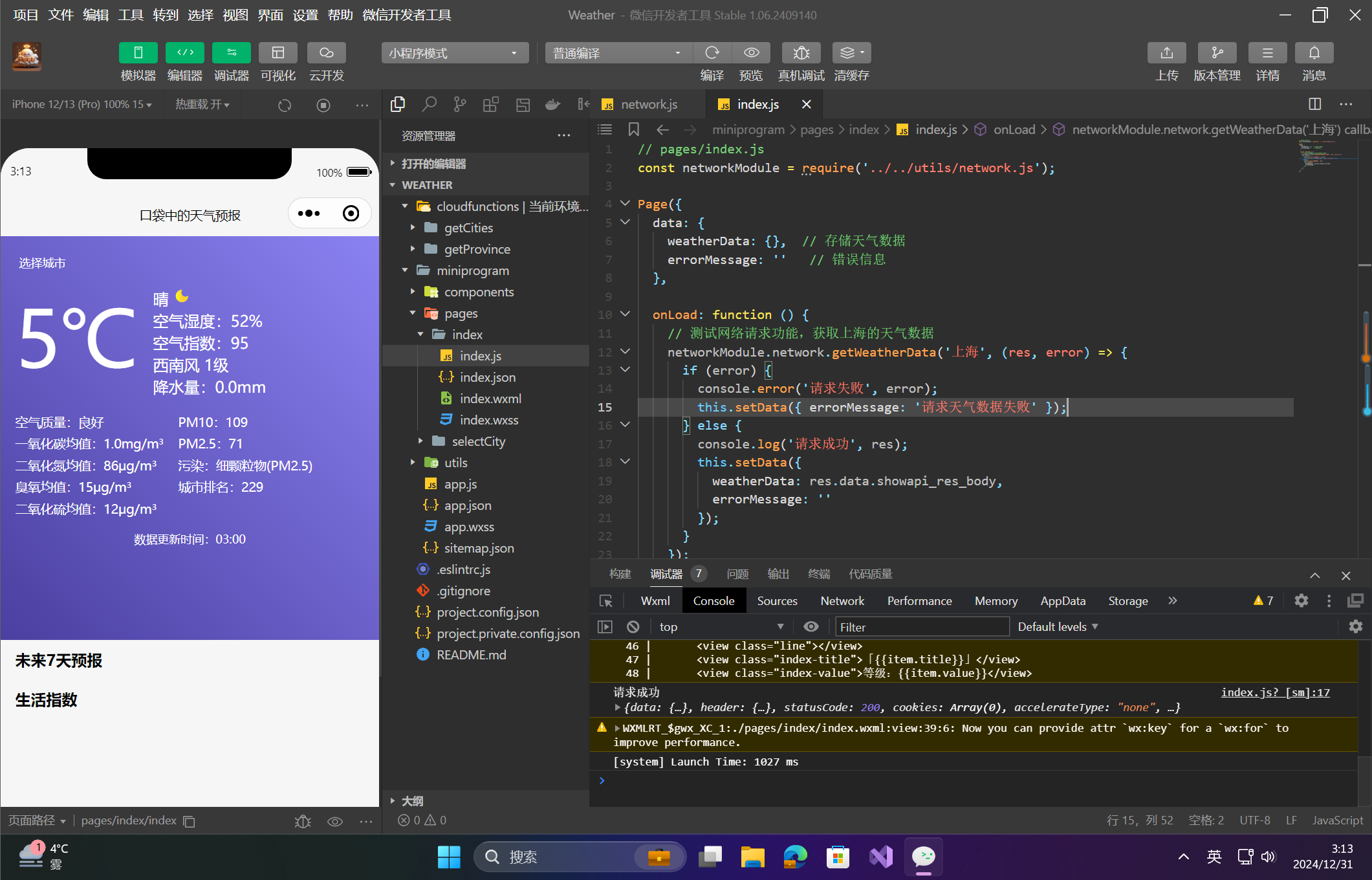1372x880 pixels.
Task: Open the 云开发 cloud icon
Action: click(326, 53)
